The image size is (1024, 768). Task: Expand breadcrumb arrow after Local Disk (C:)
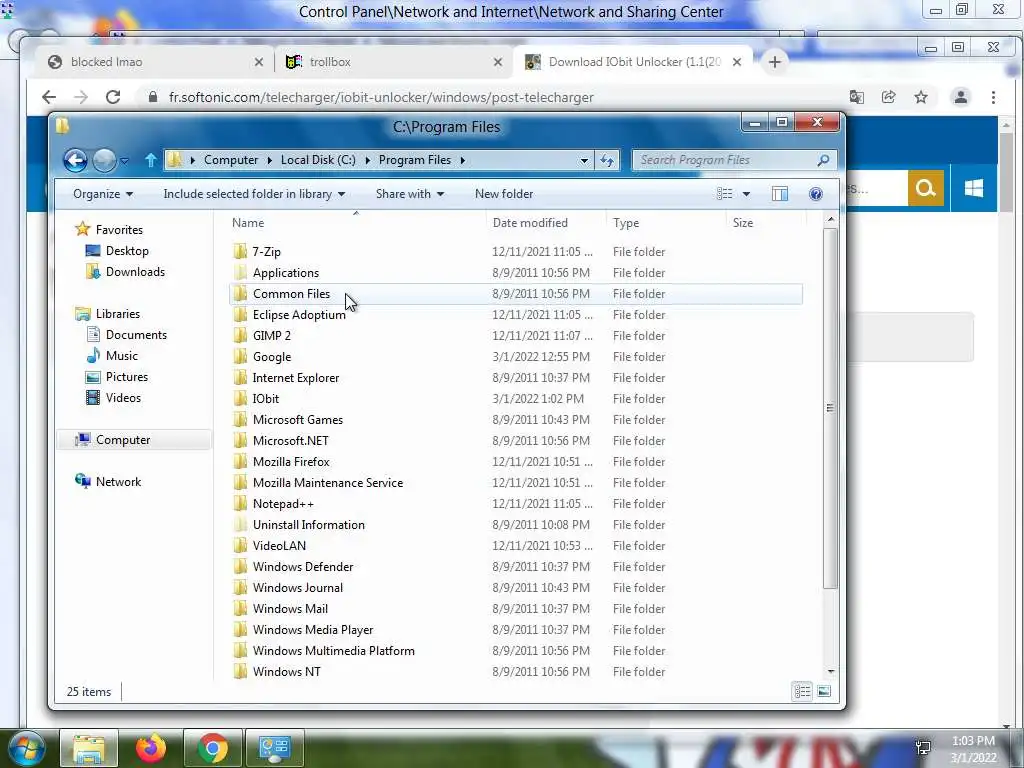tap(367, 160)
